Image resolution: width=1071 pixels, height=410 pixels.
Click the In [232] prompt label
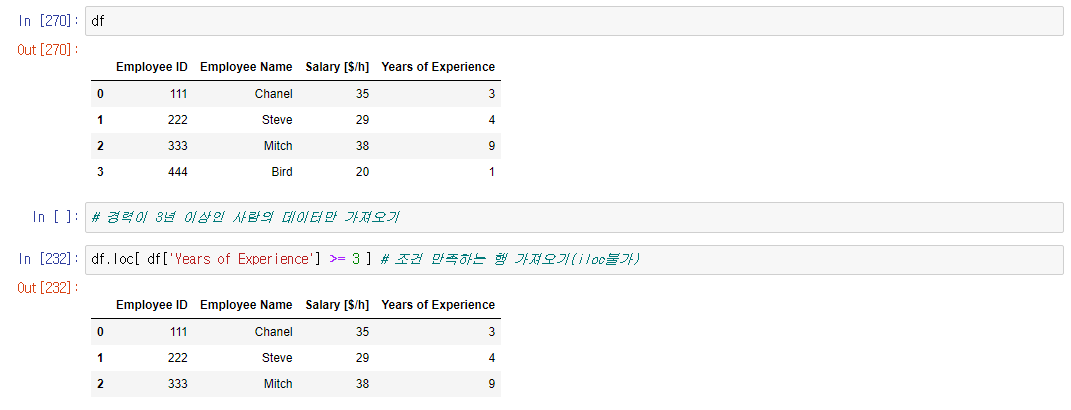click(x=48, y=259)
